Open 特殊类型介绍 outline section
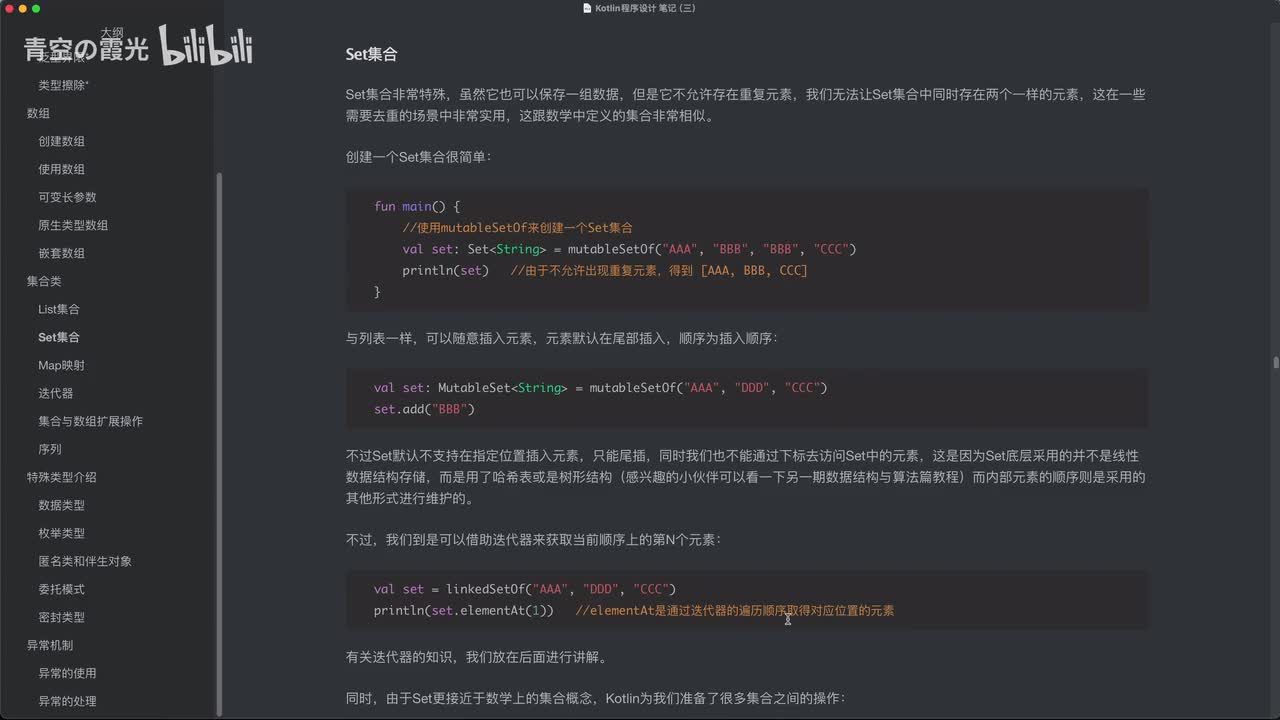Viewport: 1280px width, 720px height. click(x=61, y=477)
